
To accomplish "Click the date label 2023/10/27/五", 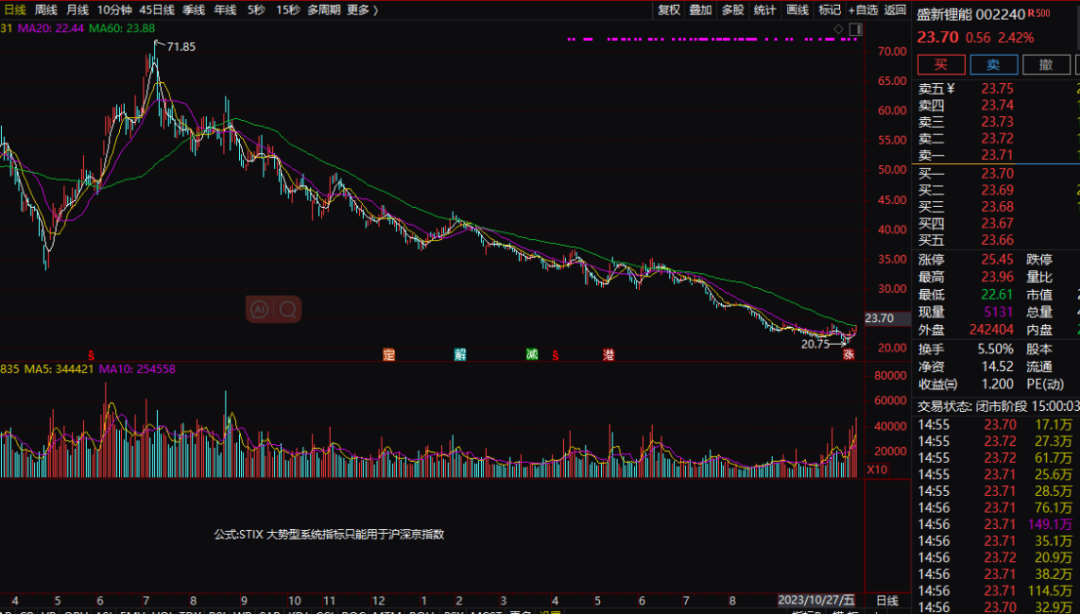I will point(816,601).
